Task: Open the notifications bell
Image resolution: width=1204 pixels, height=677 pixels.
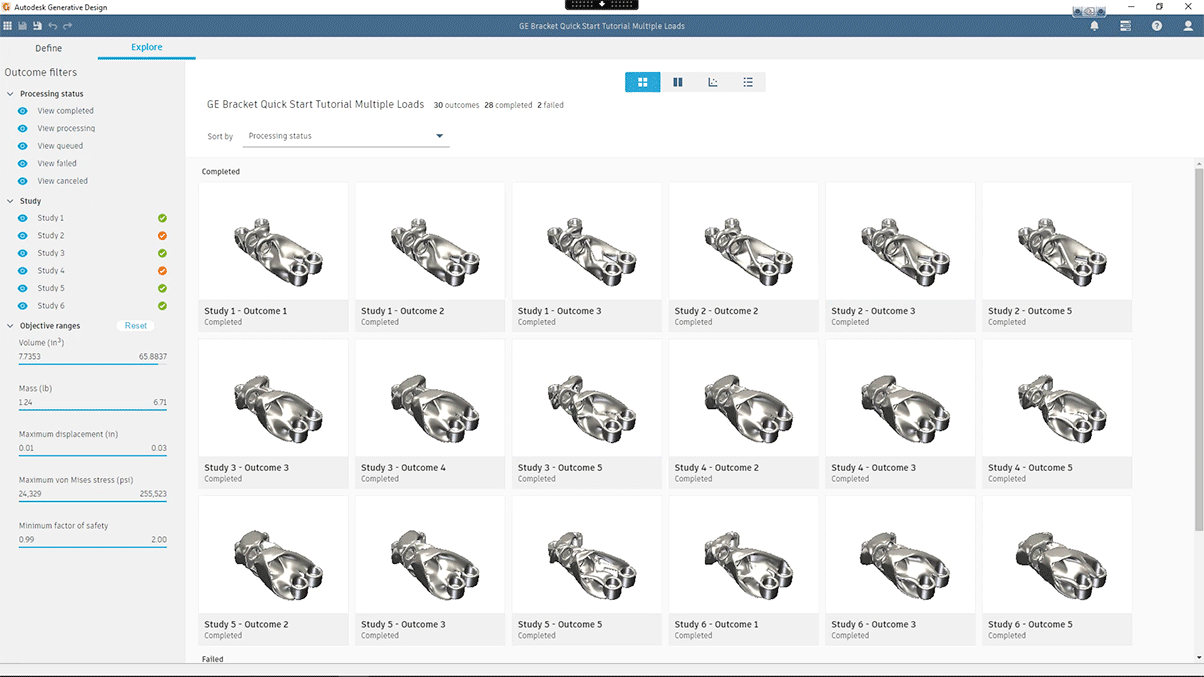Action: coord(1094,25)
